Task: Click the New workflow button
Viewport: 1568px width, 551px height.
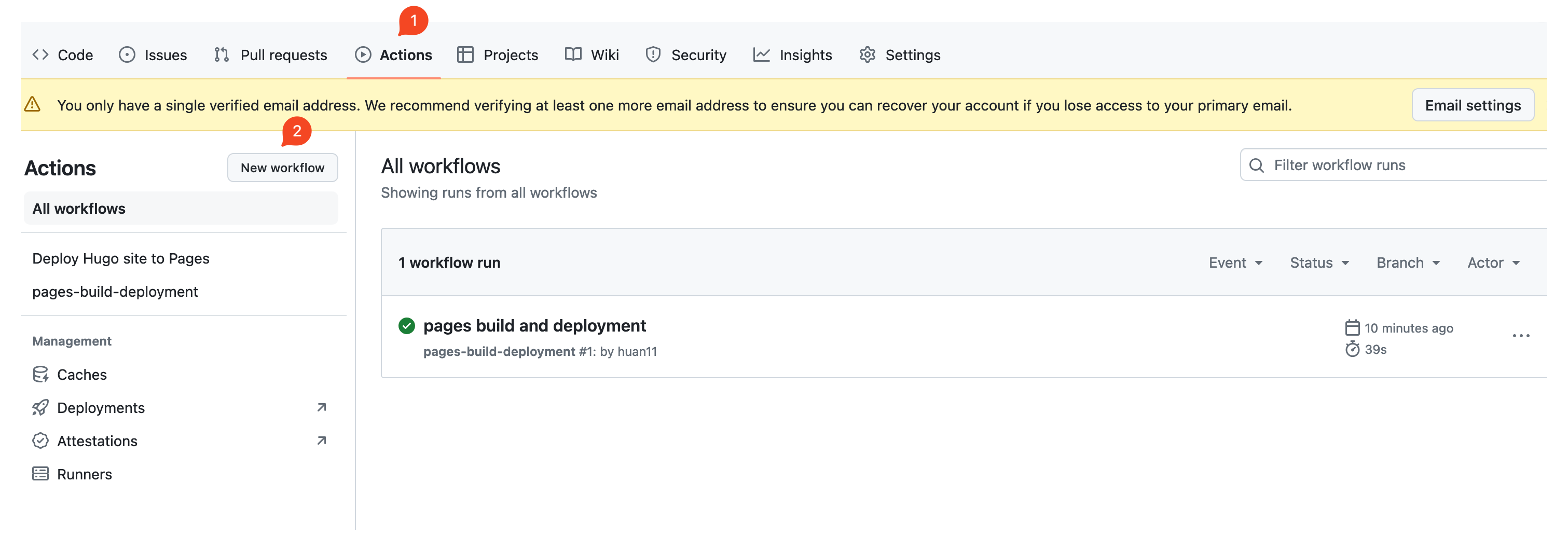Action: (x=282, y=168)
